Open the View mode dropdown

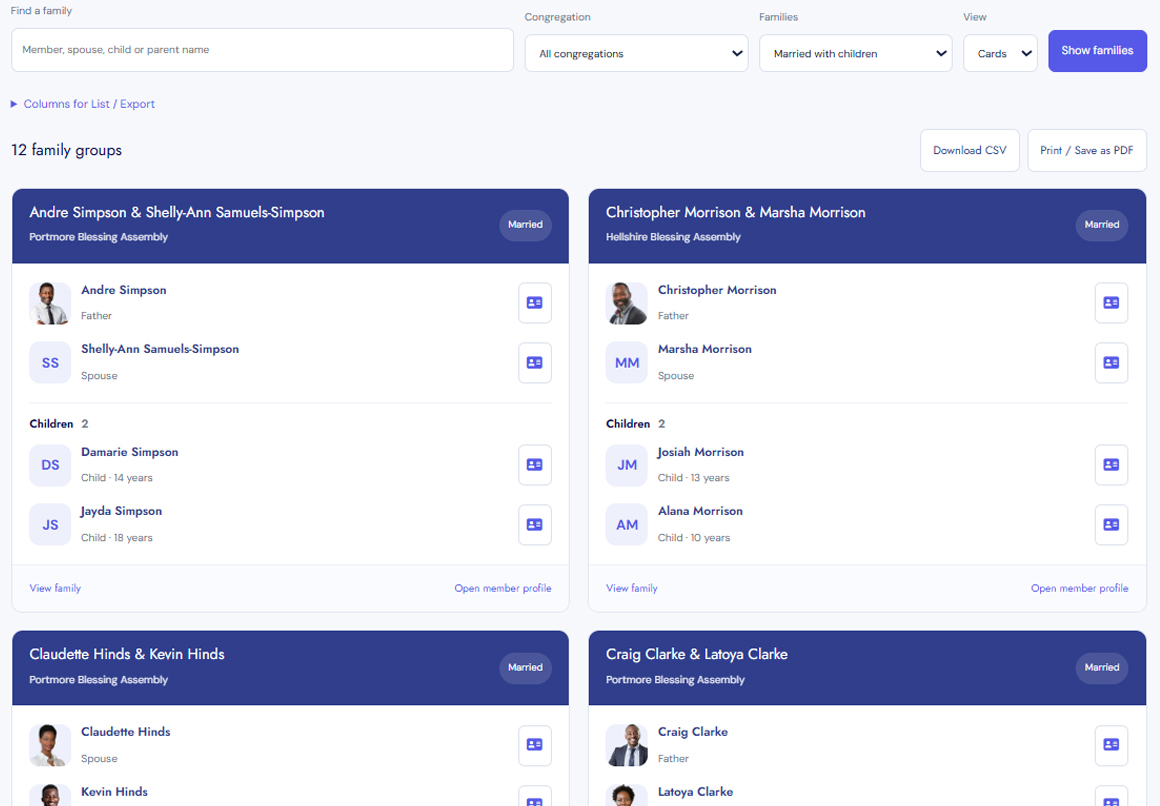coord(1000,53)
